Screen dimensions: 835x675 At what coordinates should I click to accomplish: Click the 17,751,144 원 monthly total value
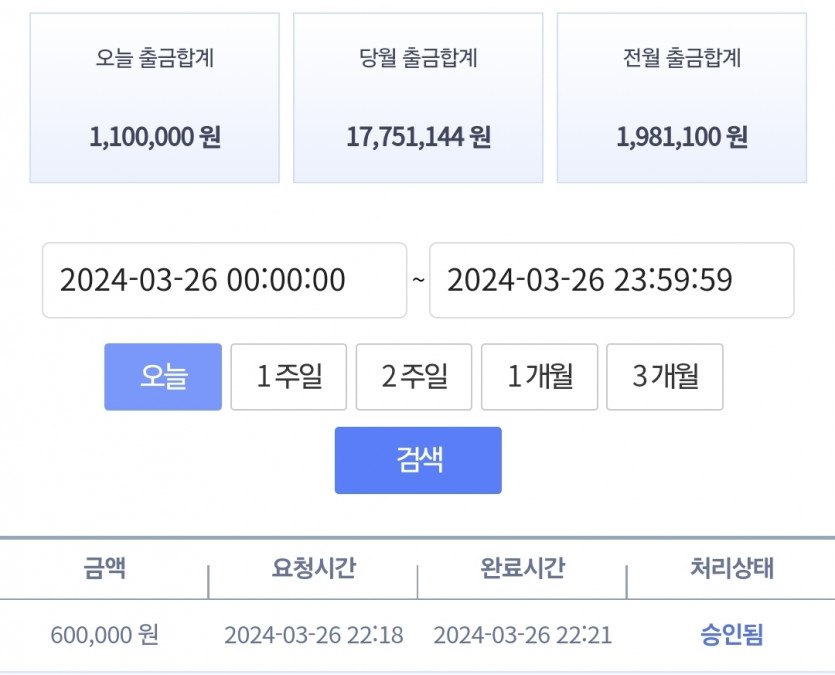(419, 137)
